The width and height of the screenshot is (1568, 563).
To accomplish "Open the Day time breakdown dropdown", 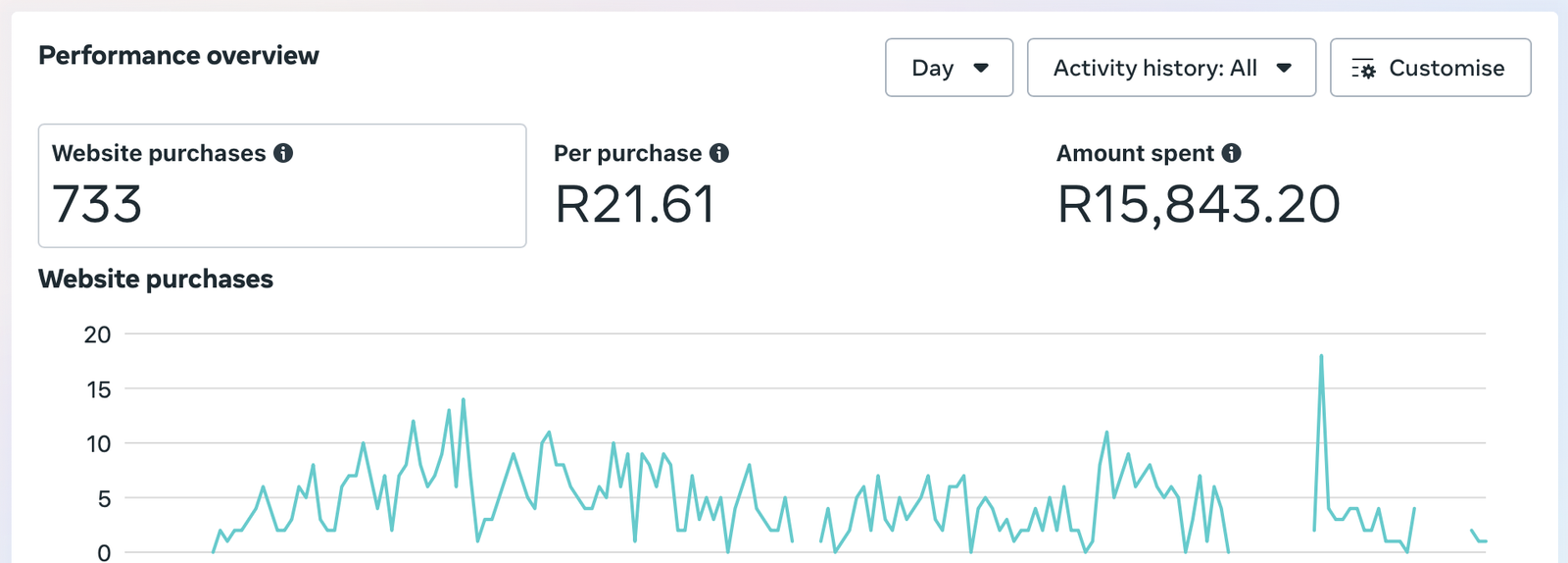I will 949,68.
